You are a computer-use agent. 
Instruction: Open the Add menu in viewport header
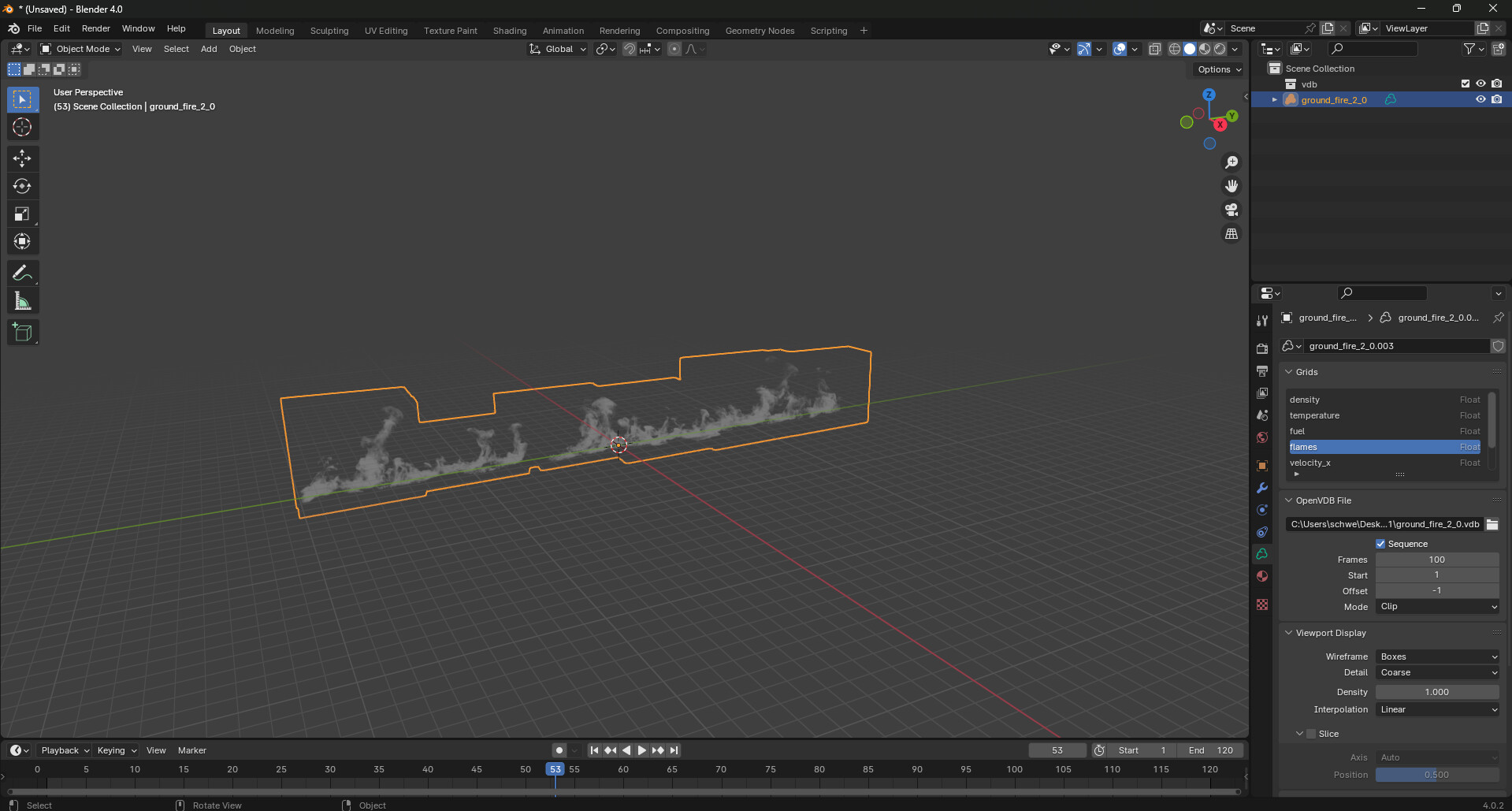point(209,49)
